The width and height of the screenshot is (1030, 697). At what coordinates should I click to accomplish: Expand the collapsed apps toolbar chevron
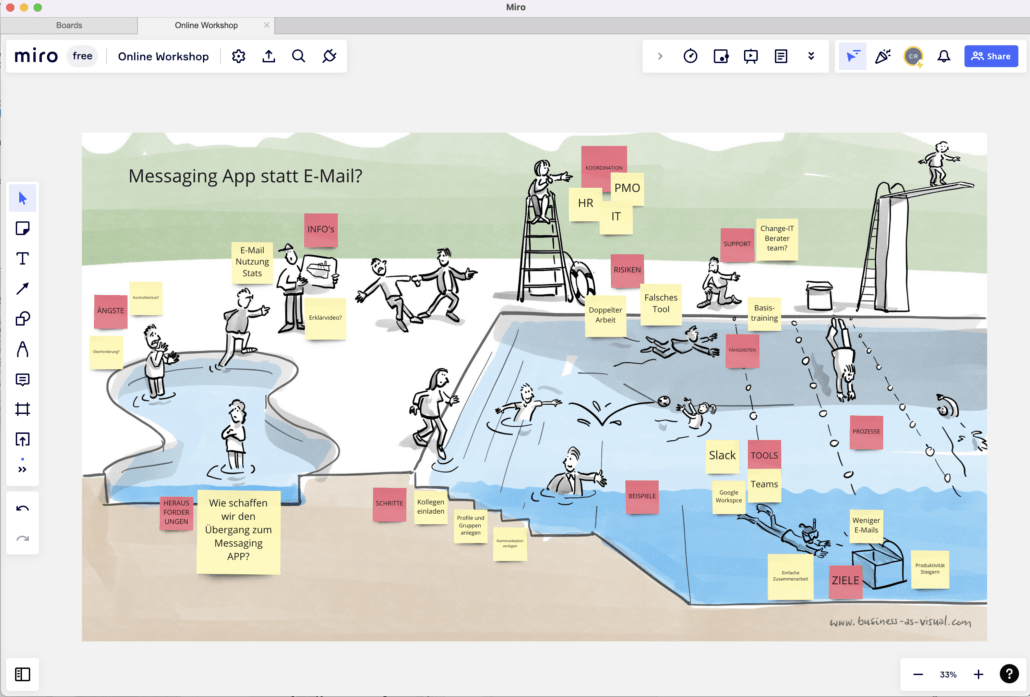(660, 56)
